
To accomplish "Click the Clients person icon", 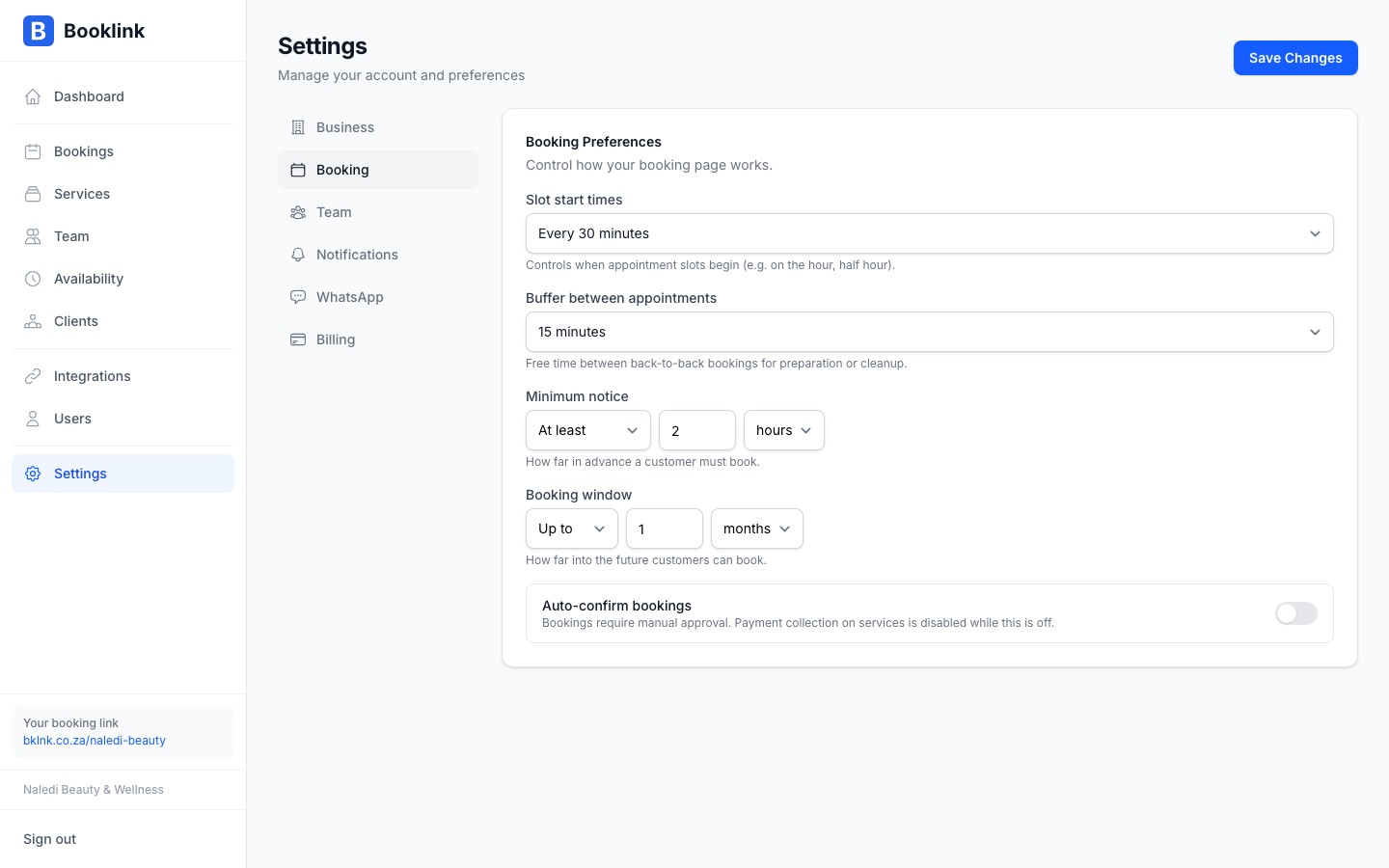I will 33,321.
